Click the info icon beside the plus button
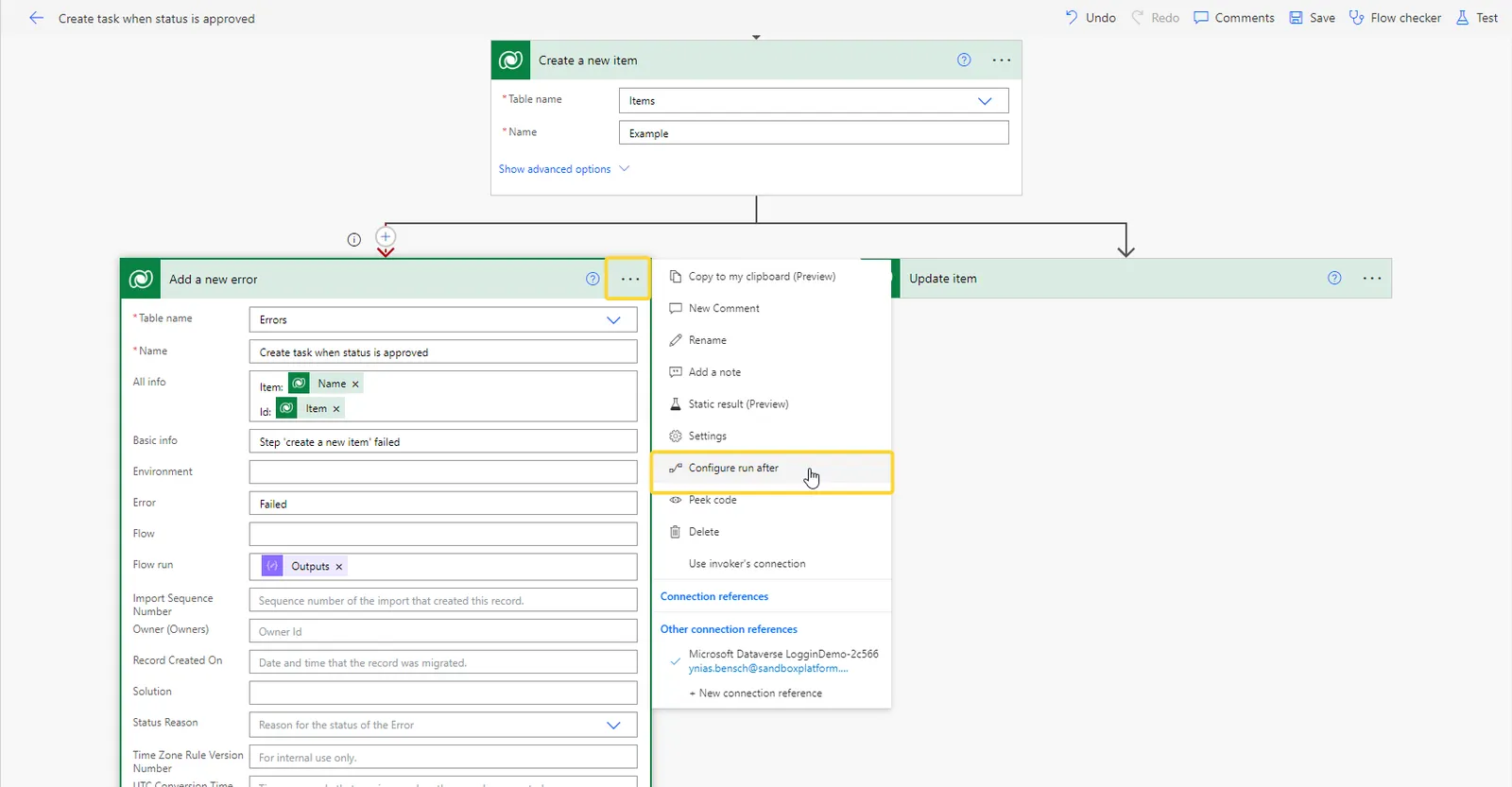 pyautogui.click(x=354, y=240)
